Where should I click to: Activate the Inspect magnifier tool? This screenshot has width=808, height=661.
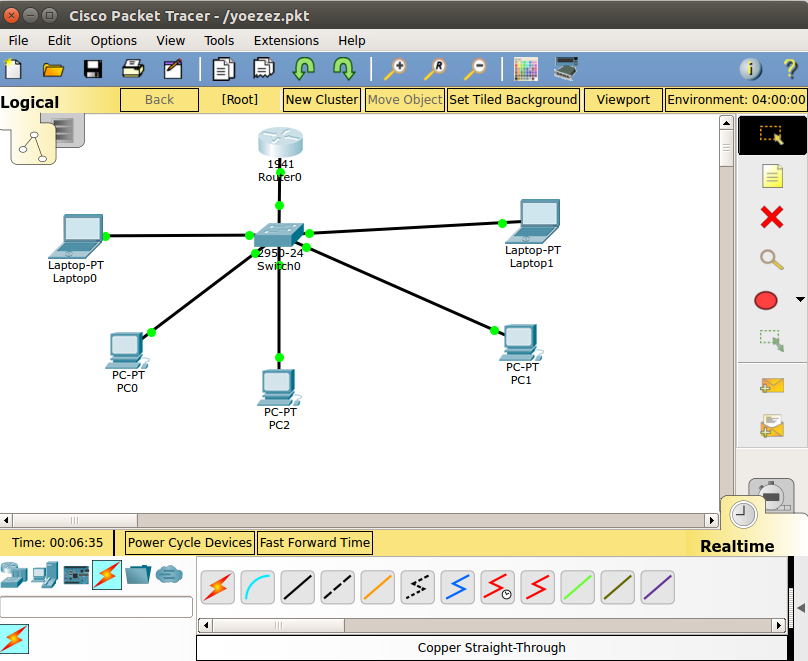[771, 259]
